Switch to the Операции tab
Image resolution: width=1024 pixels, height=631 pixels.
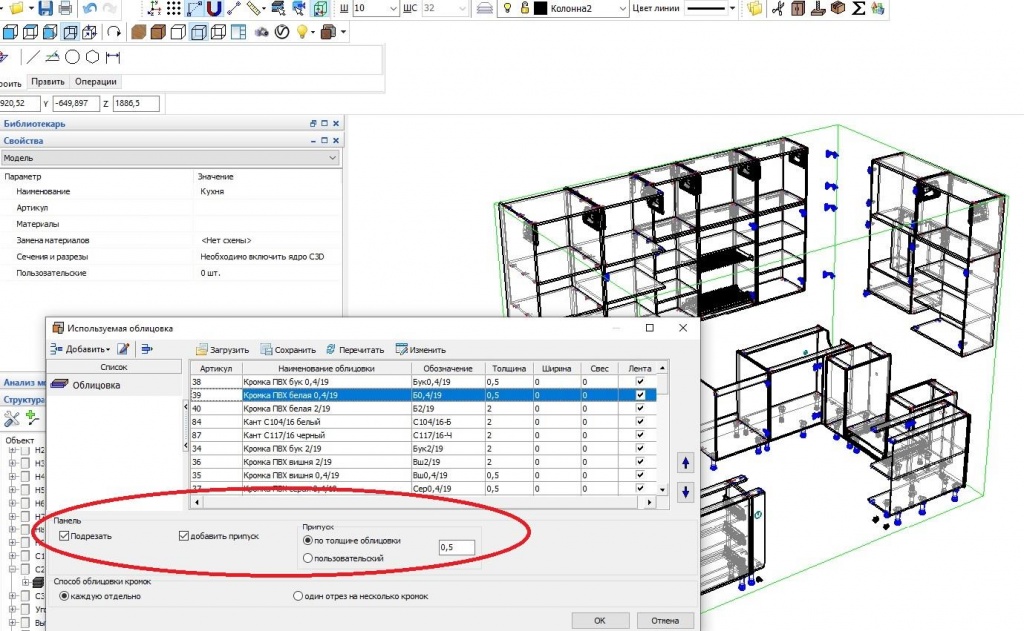click(97, 81)
